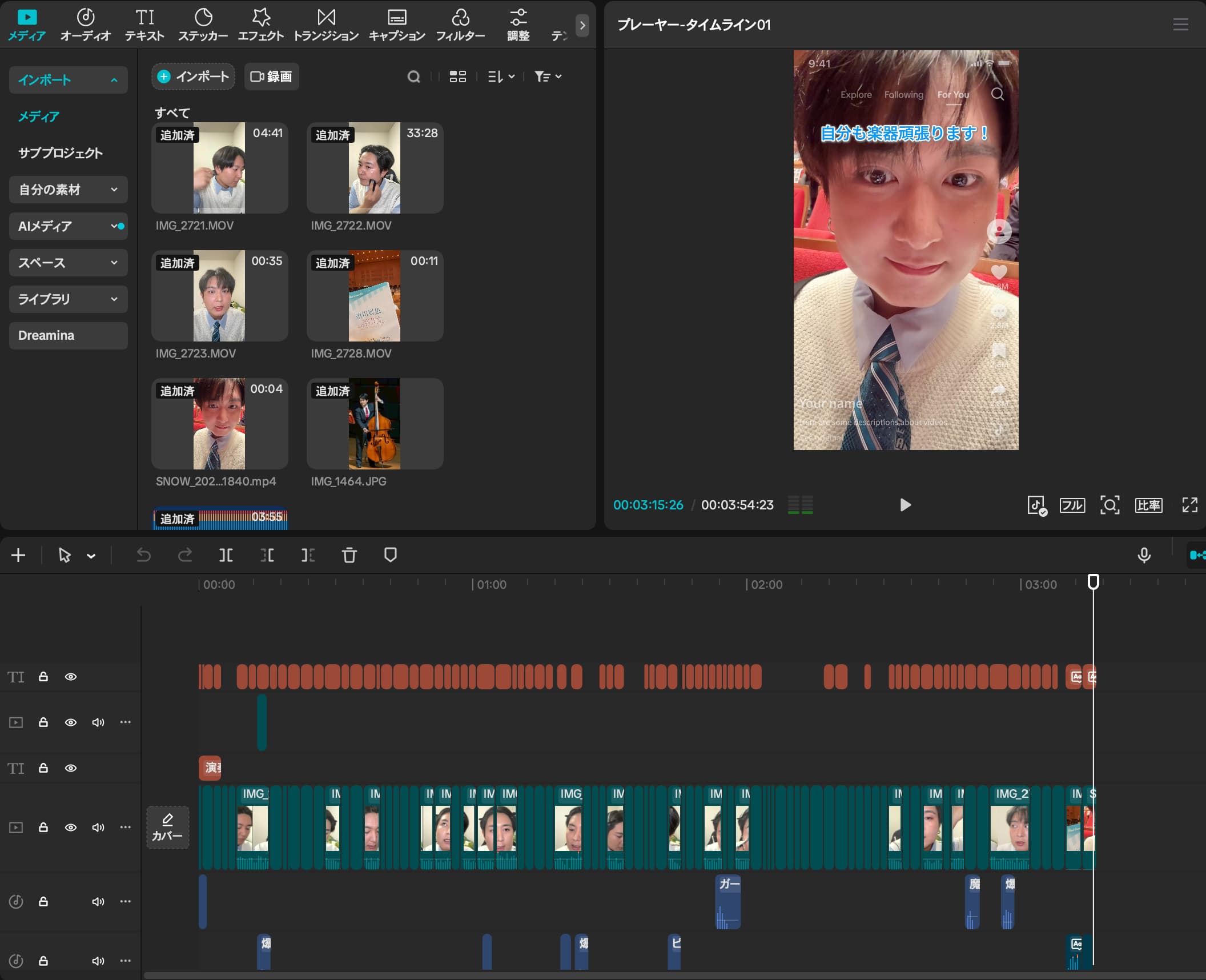The height and width of the screenshot is (980, 1206).
Task: Hide the top text track with eye icon
Action: 71,677
